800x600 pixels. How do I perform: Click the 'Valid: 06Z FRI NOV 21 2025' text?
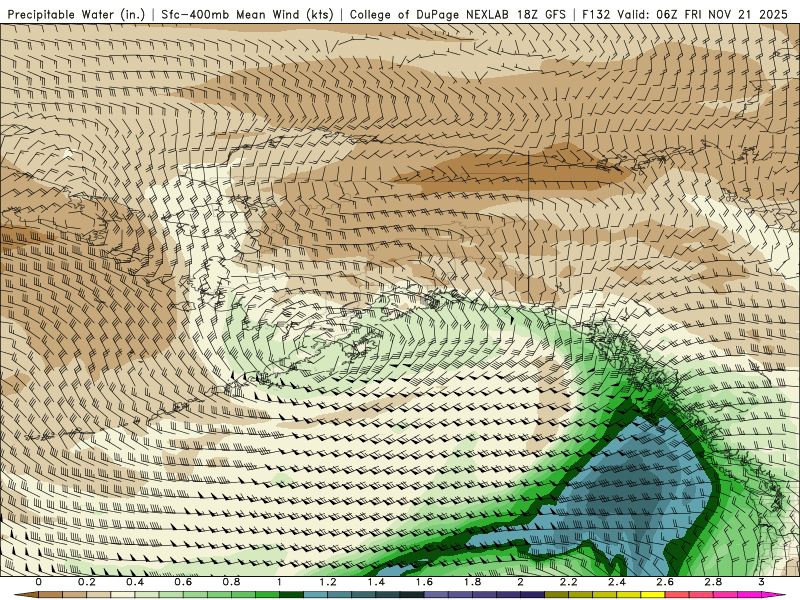(x=702, y=15)
